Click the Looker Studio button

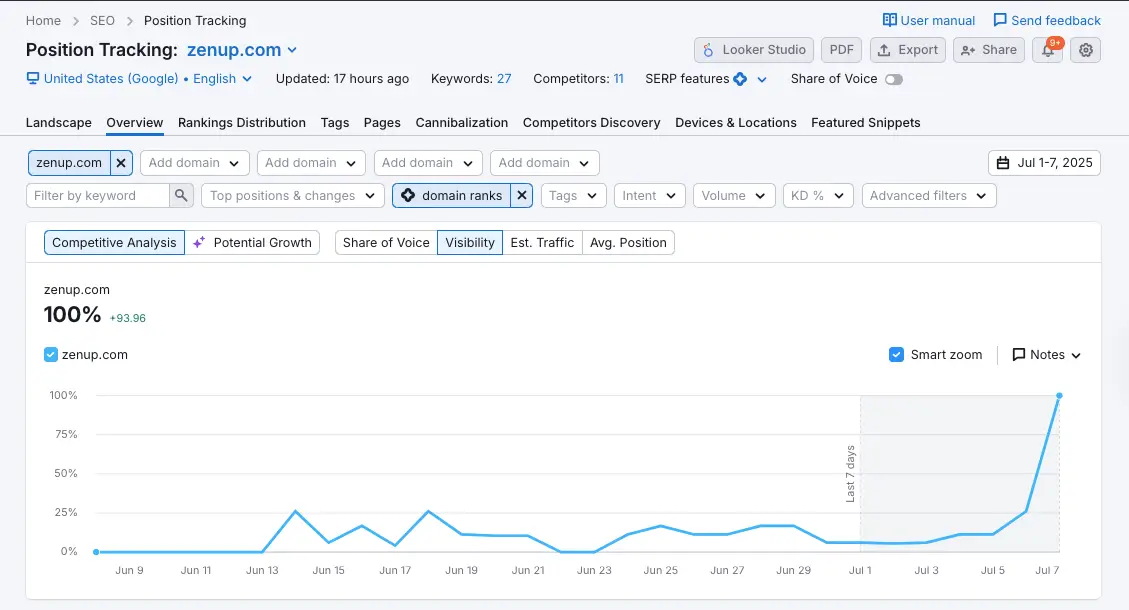754,50
